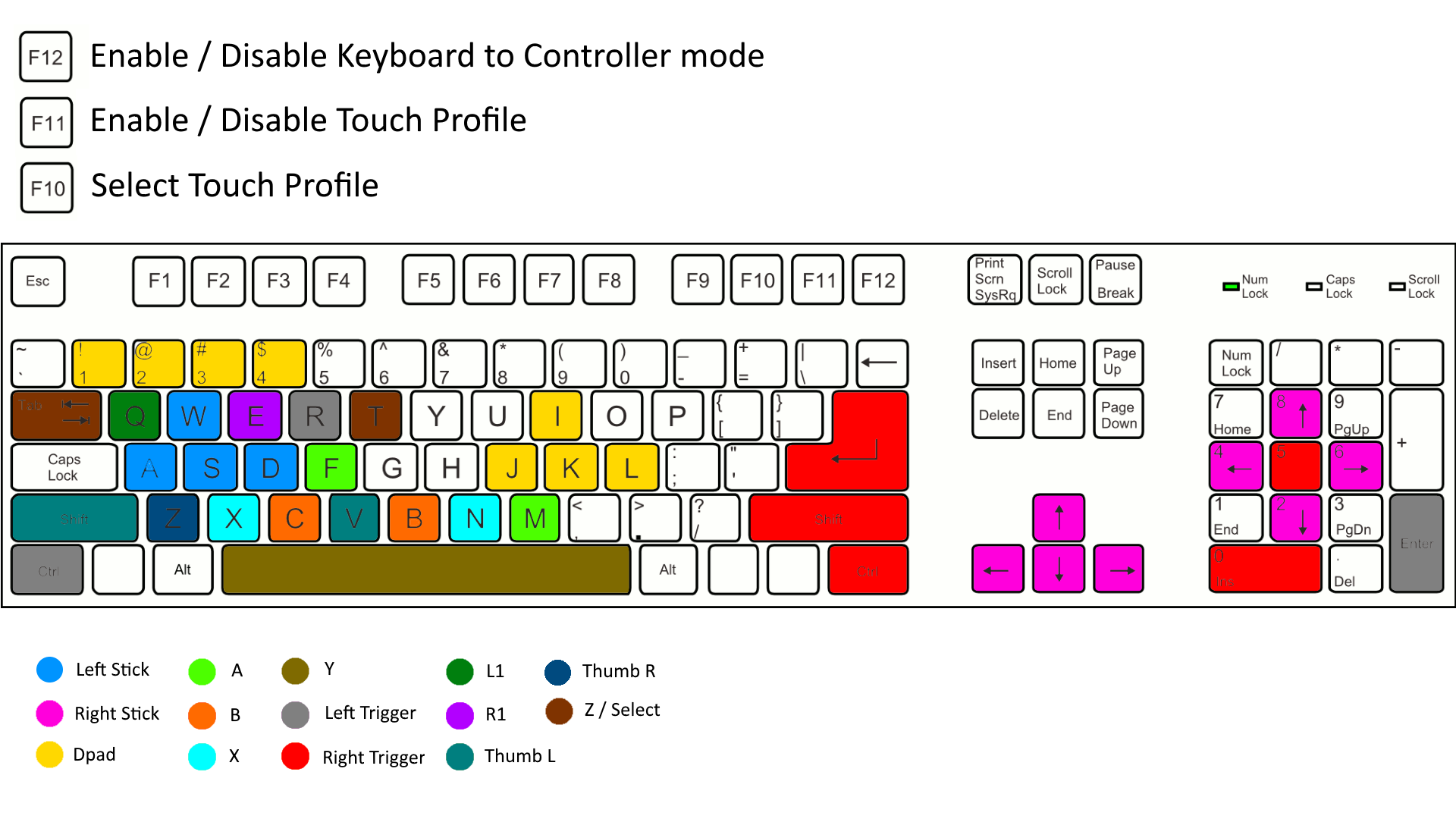Screen dimensions: 1456x819
Task: Click the Z / Select brown color indicator
Action: 557,711
